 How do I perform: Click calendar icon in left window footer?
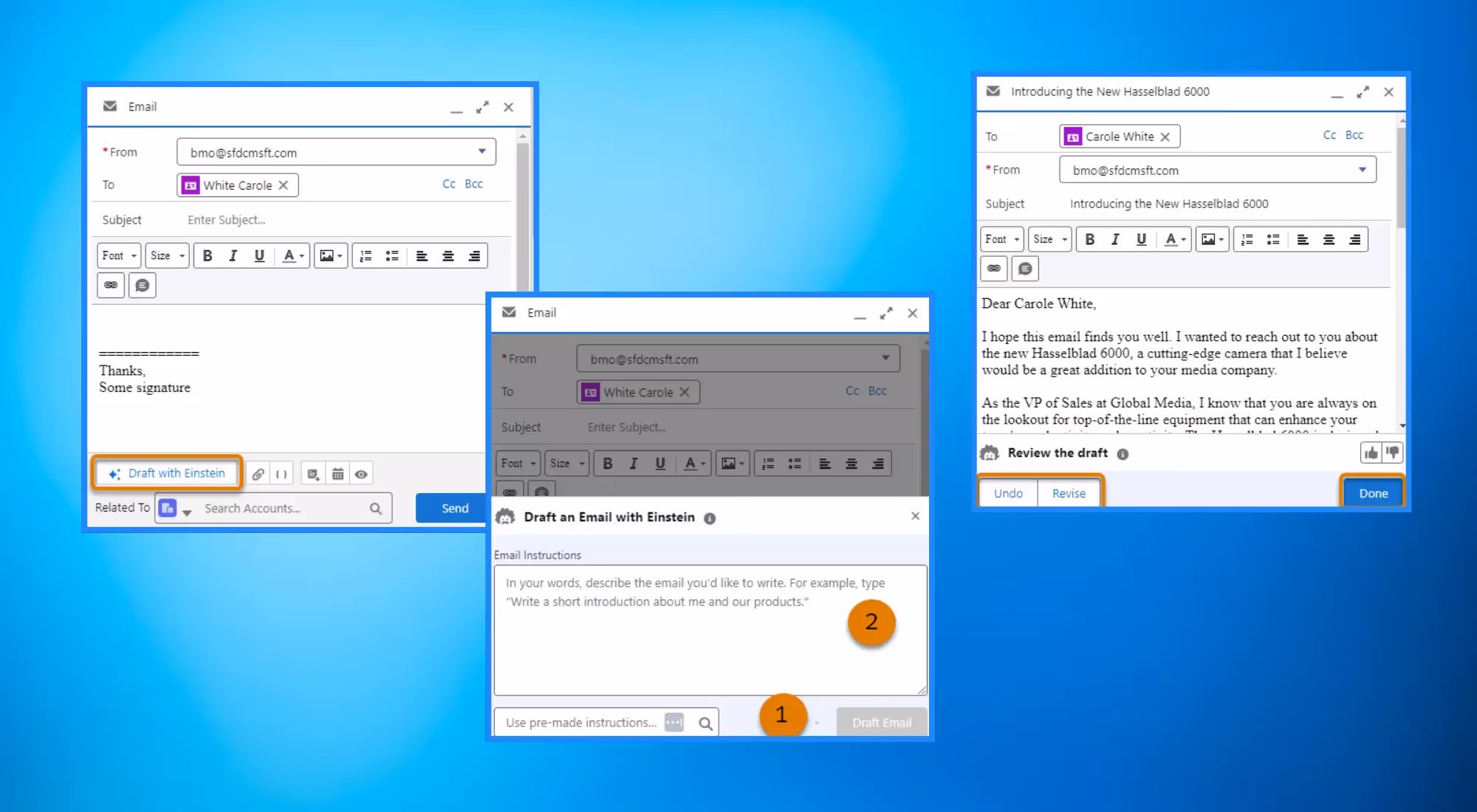[x=337, y=474]
